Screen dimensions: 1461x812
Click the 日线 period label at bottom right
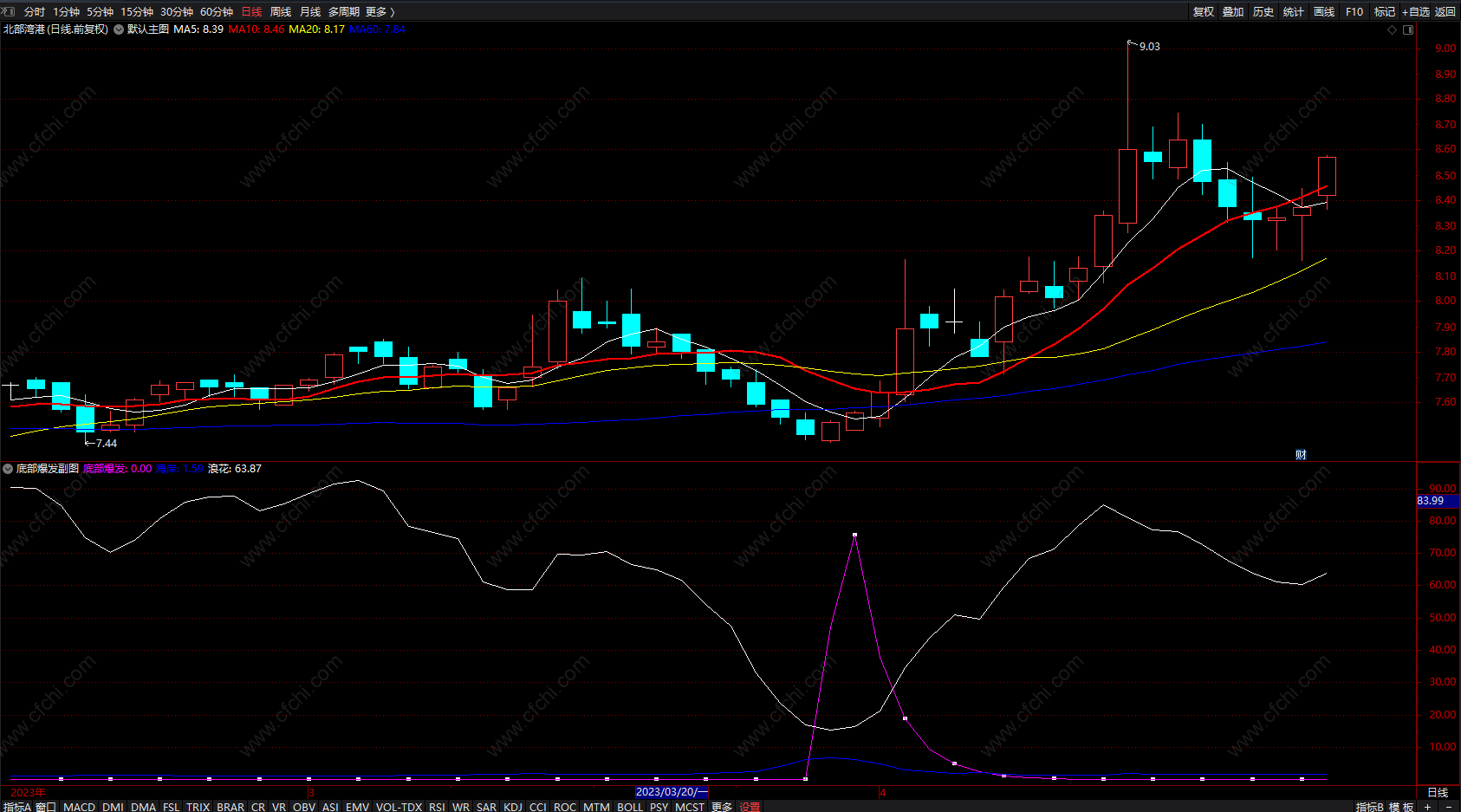[x=1438, y=792]
